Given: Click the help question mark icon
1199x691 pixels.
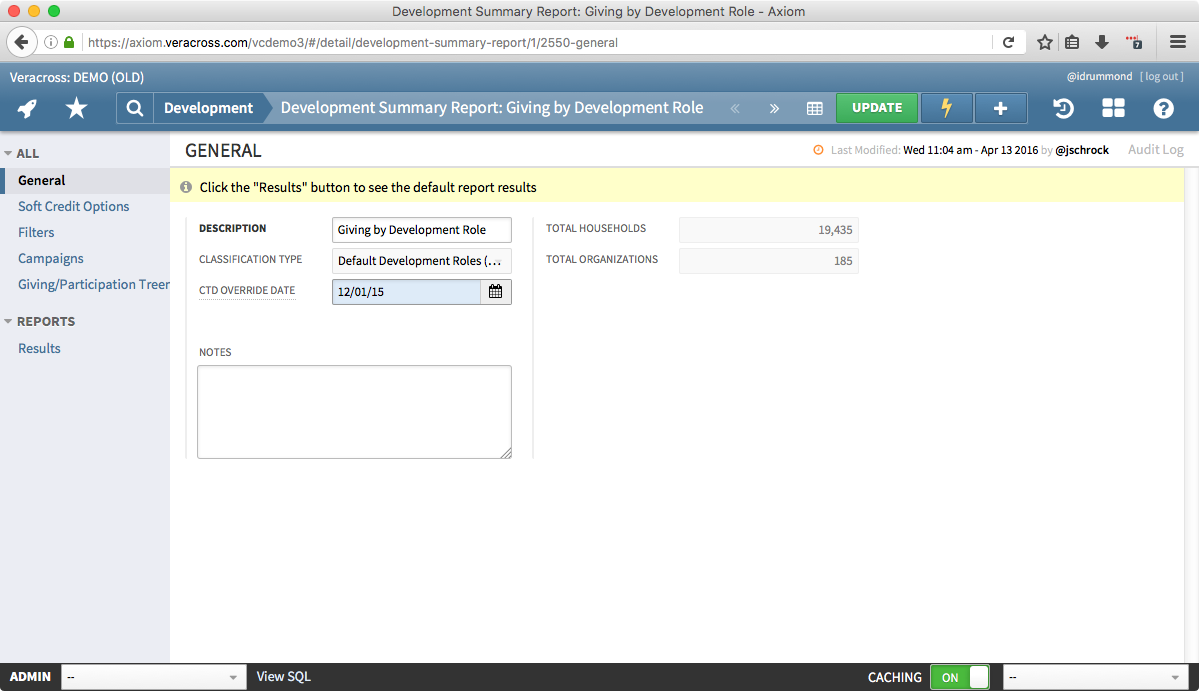Looking at the screenshot, I should [x=1163, y=108].
